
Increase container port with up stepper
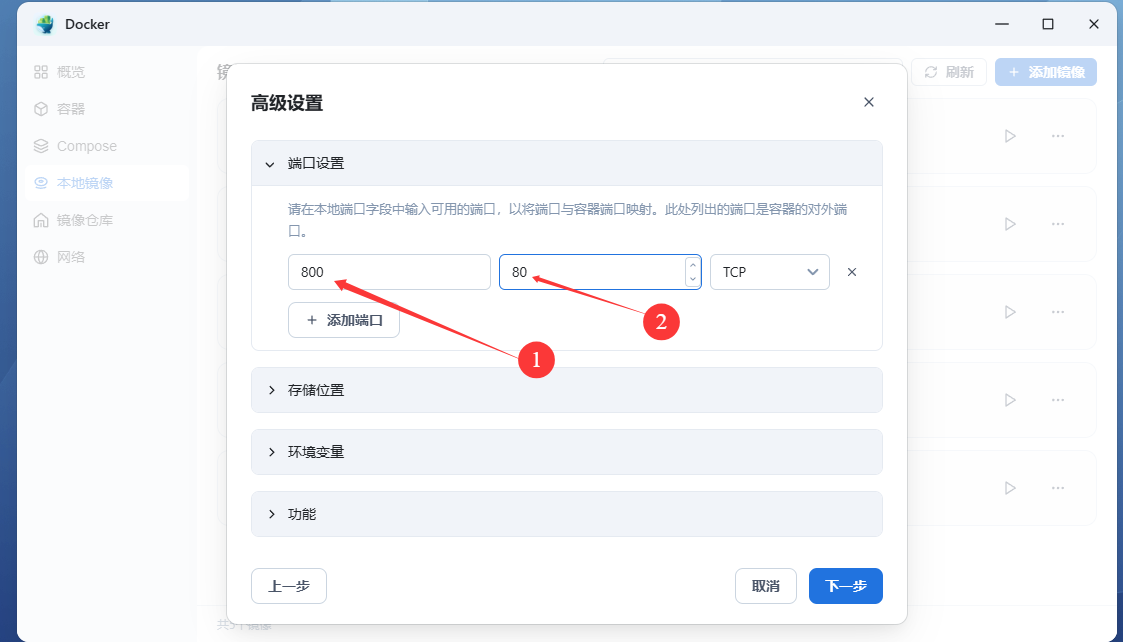click(x=693, y=265)
